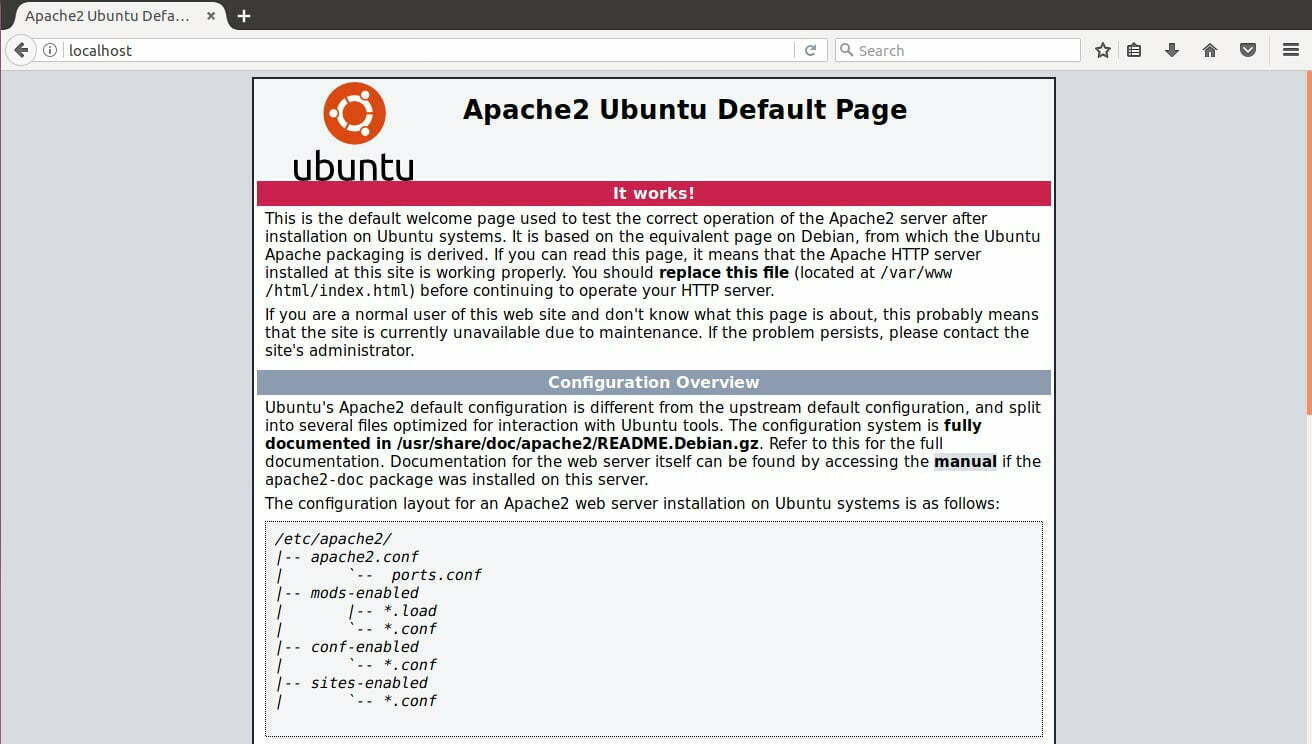Click 'apache2.conf' in the config tree
1312x744 pixels.
pos(364,557)
